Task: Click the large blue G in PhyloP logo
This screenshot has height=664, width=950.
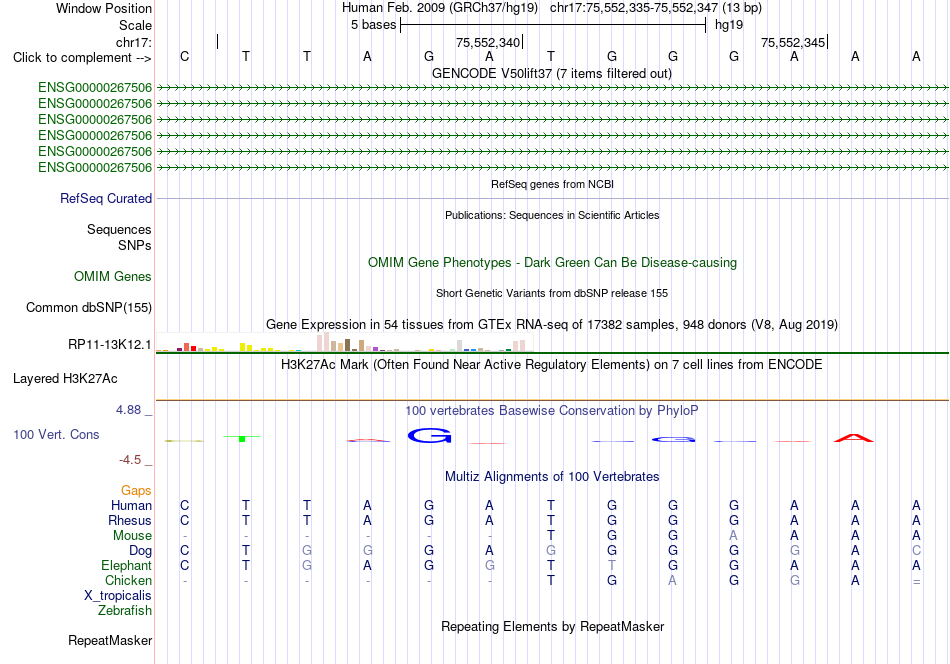Action: pyautogui.click(x=430, y=435)
